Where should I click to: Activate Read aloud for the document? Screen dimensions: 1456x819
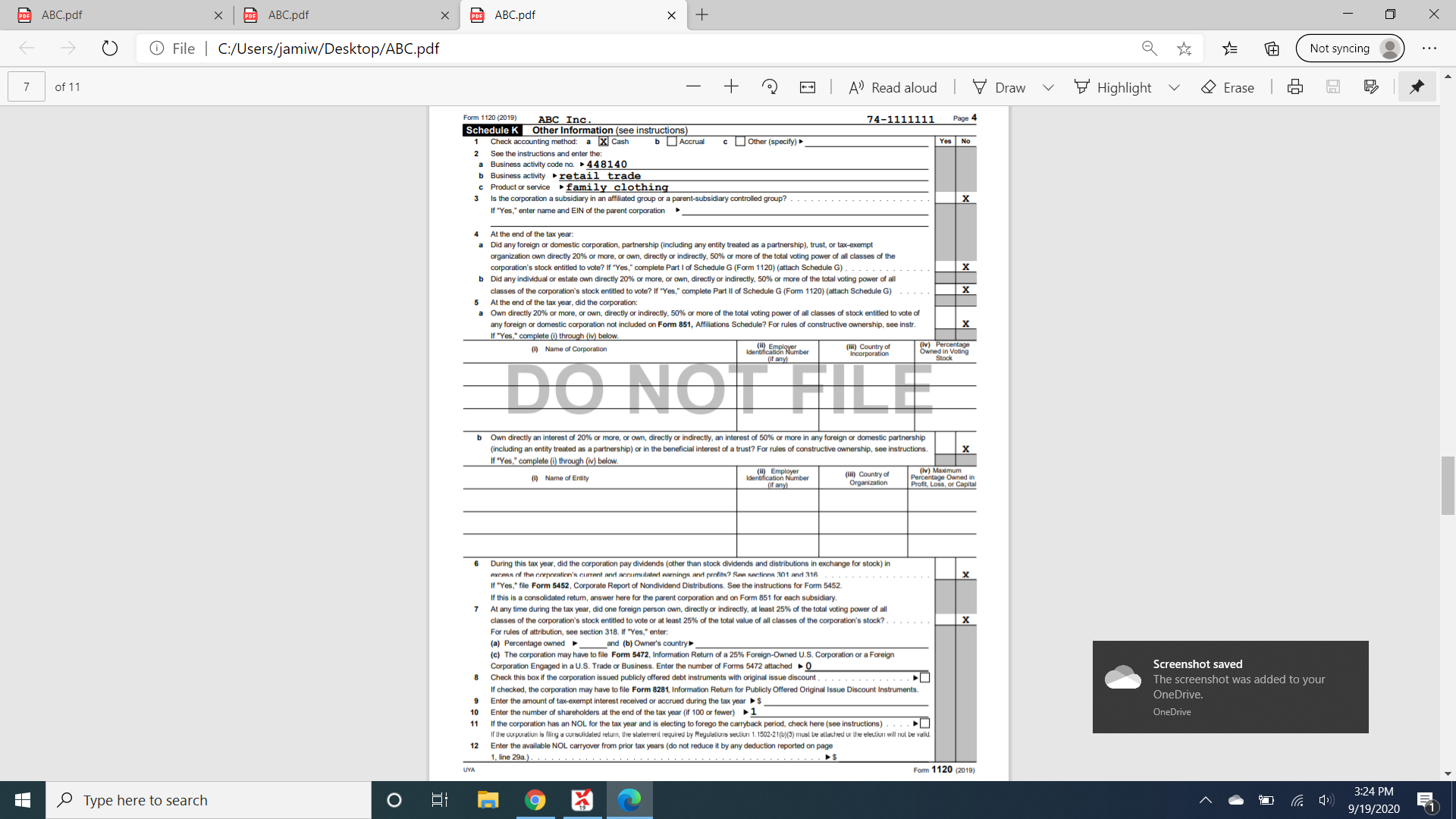(892, 86)
